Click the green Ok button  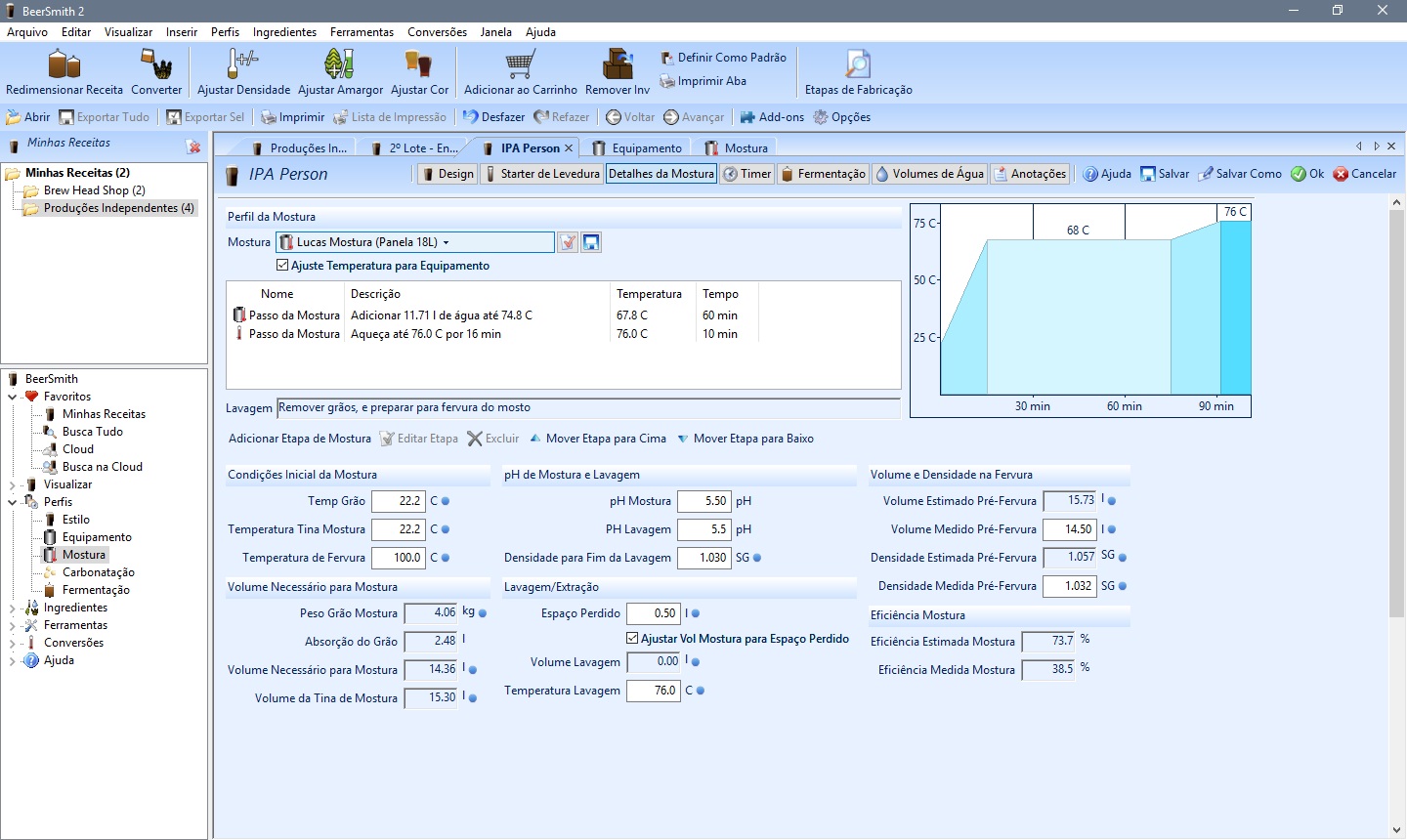coord(1307,174)
